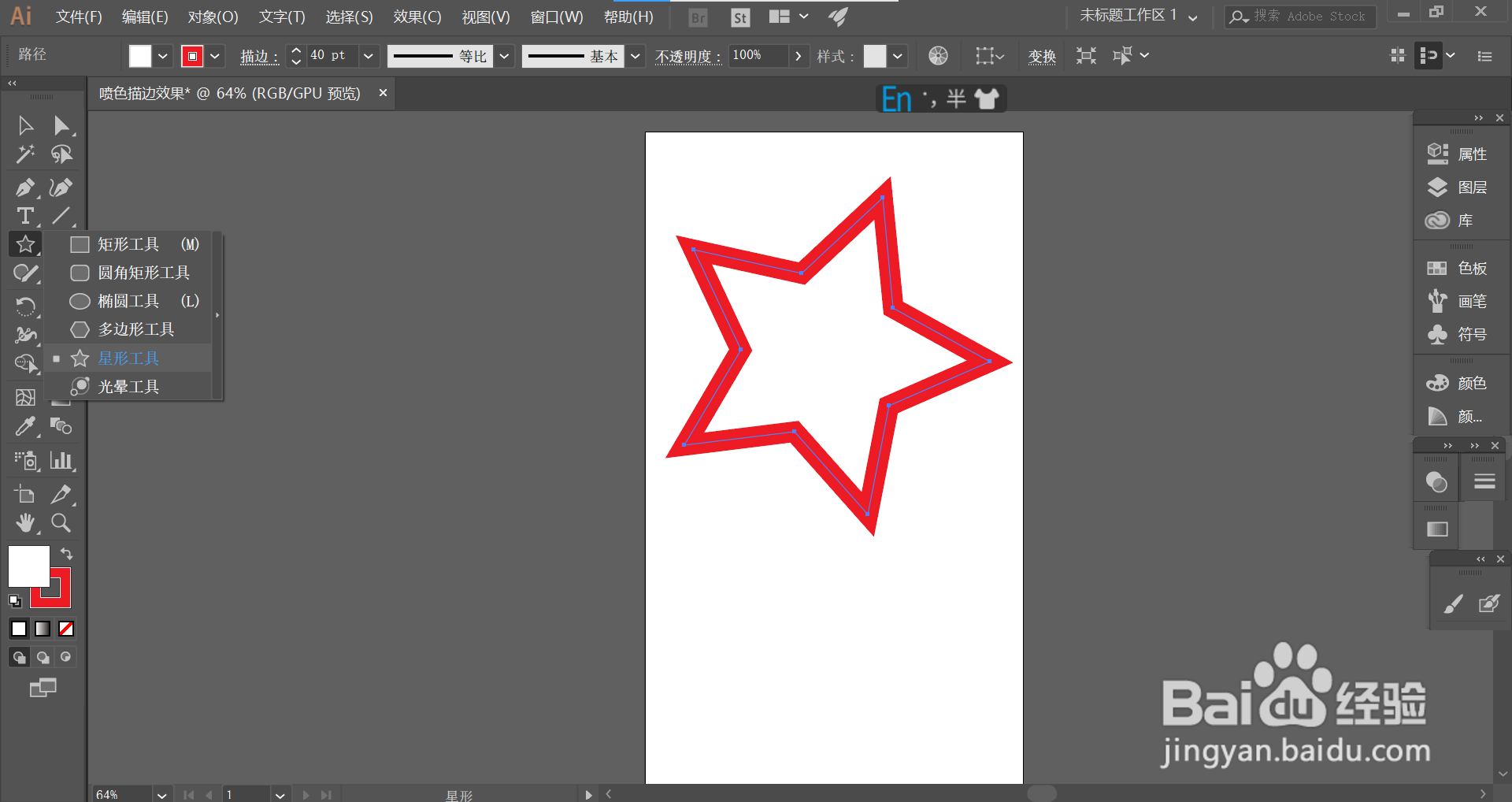1512x802 pixels.
Task: Open the Swatches panel (色板)
Action: [x=1458, y=269]
